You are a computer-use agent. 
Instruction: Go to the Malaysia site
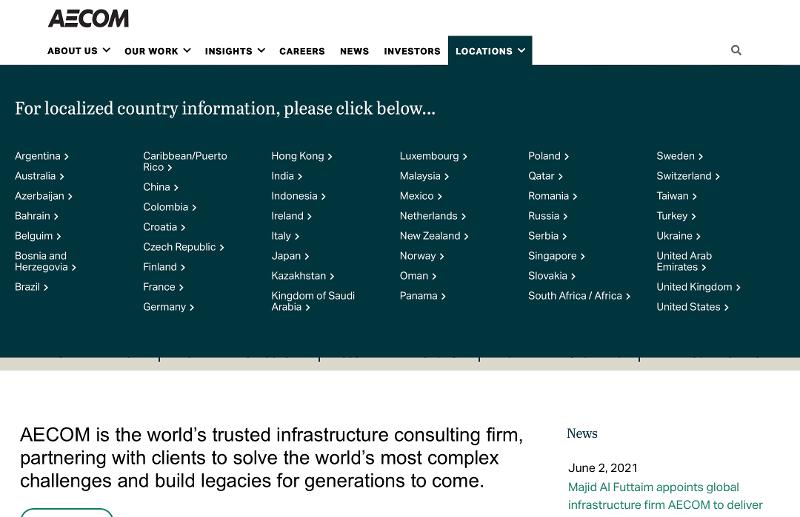pyautogui.click(x=424, y=176)
